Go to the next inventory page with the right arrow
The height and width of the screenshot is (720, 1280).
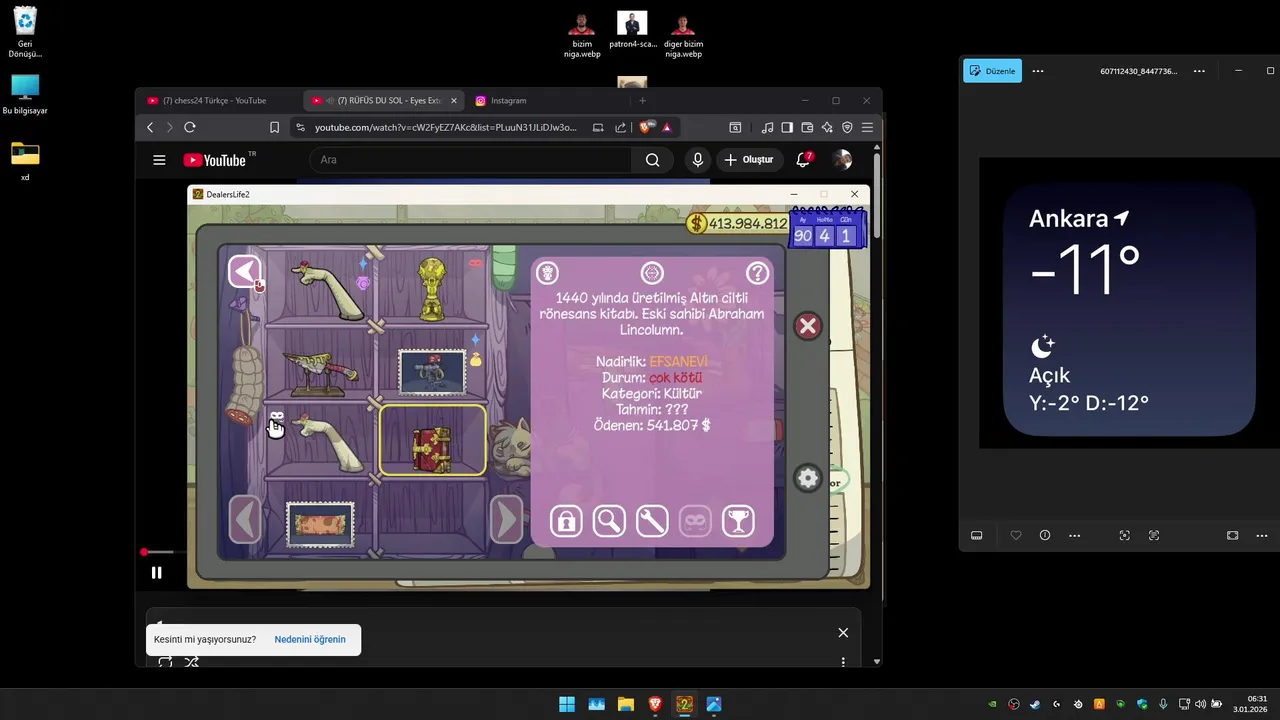click(506, 519)
